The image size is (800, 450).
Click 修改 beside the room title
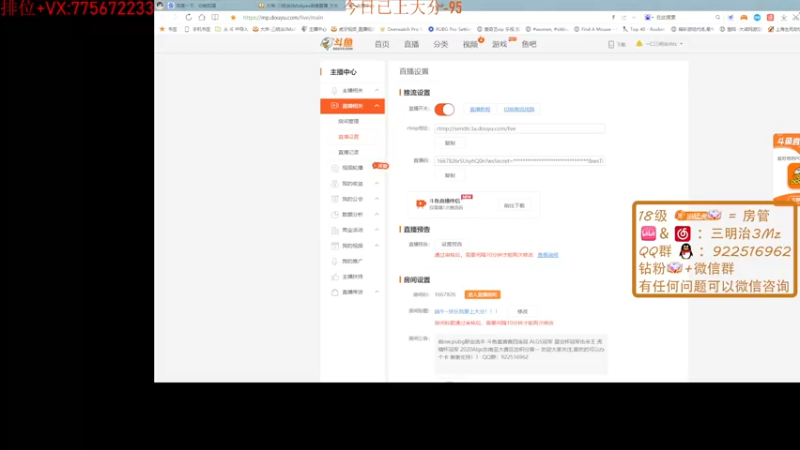pos(522,311)
